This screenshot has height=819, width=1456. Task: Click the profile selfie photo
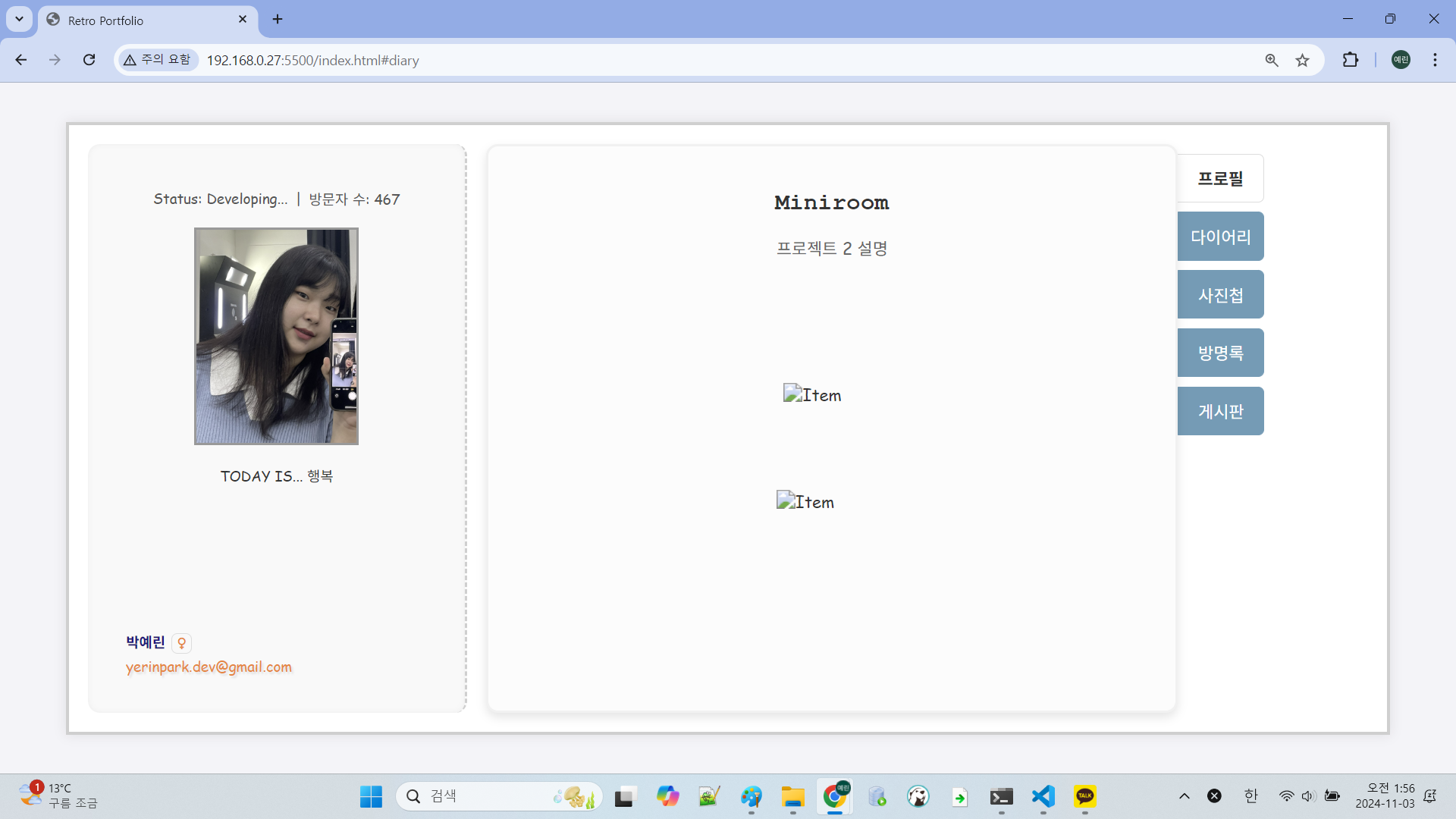pos(276,336)
